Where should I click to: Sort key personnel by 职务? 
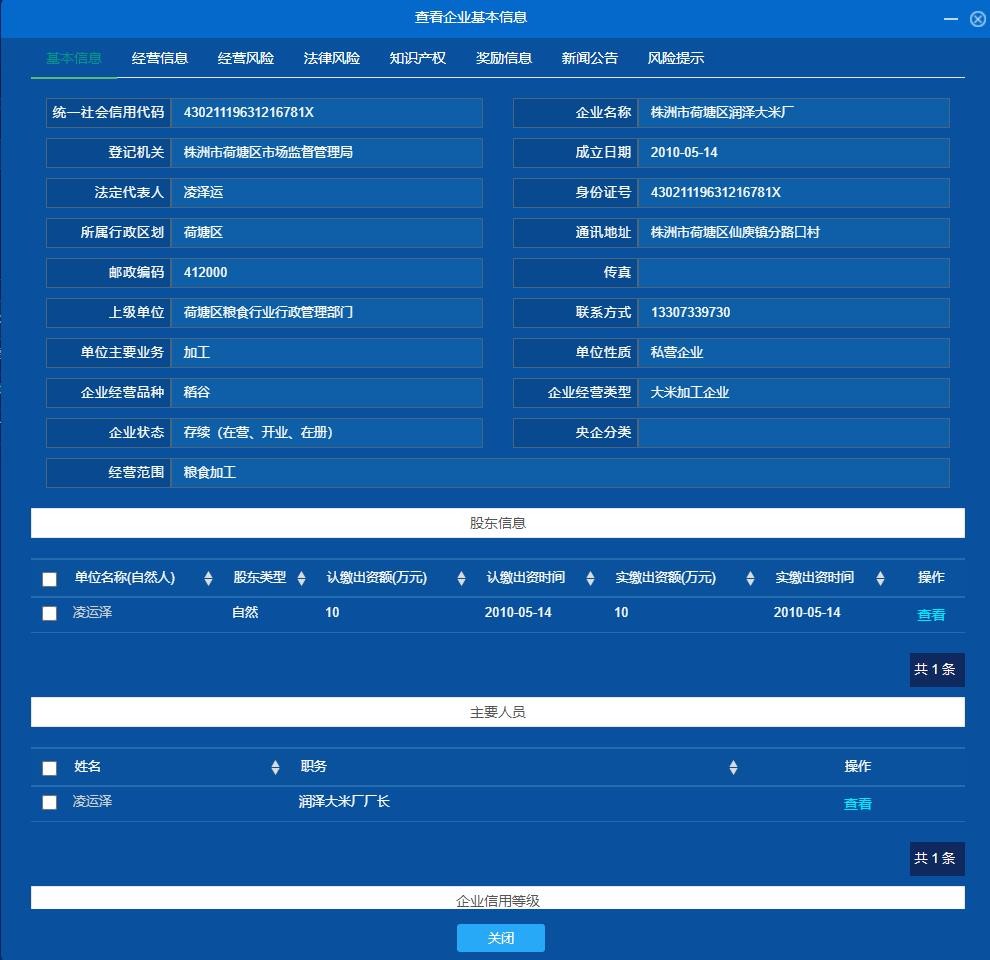733,767
